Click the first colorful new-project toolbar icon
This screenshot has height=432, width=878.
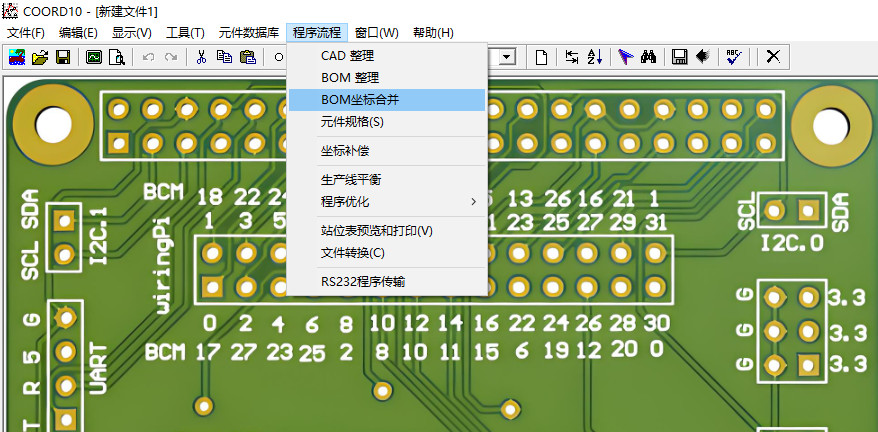[17, 57]
